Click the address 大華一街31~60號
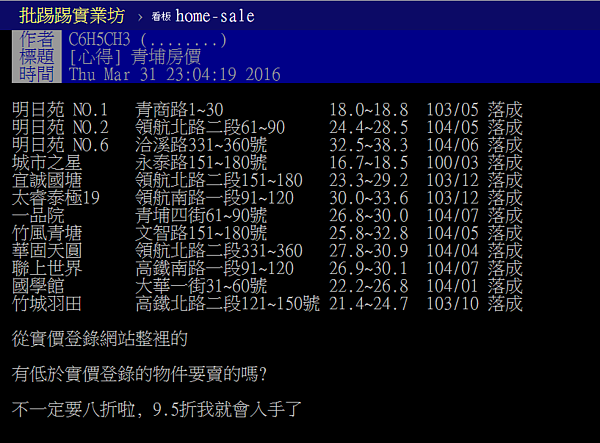 click(201, 286)
